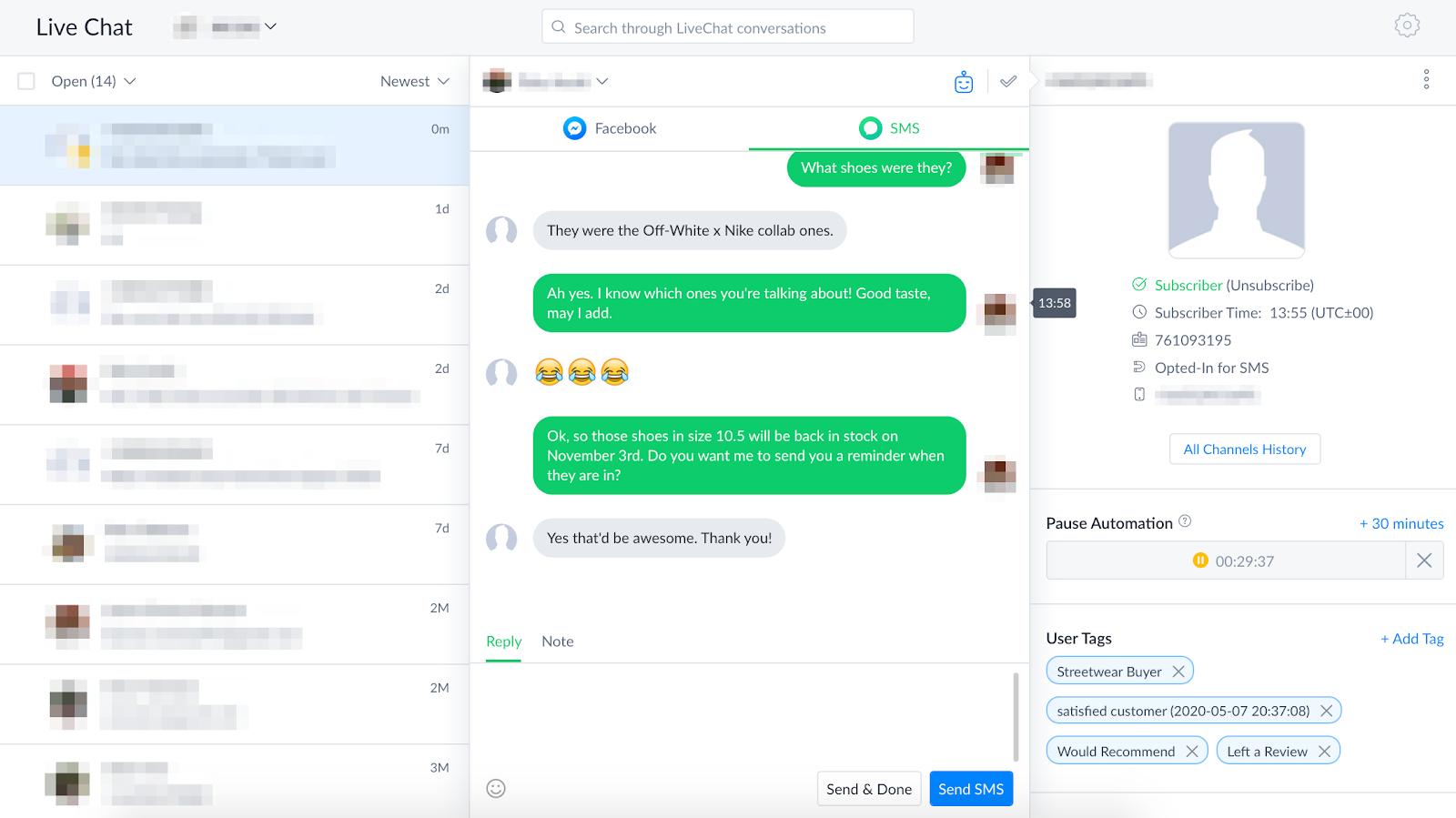Expand the Open (14) filter dropdown

click(x=93, y=81)
